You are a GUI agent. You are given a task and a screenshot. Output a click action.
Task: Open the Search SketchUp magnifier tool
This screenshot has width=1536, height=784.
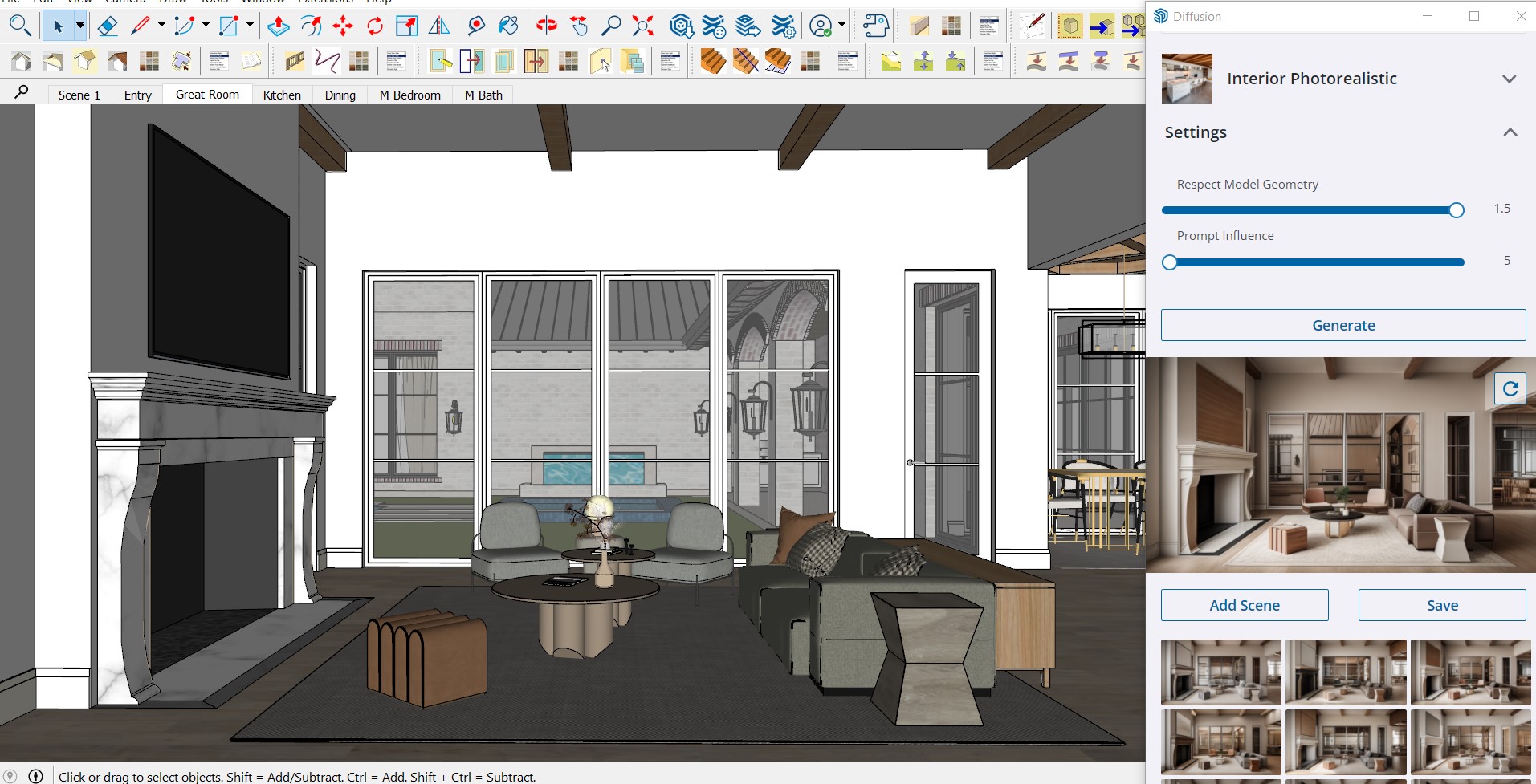20,26
